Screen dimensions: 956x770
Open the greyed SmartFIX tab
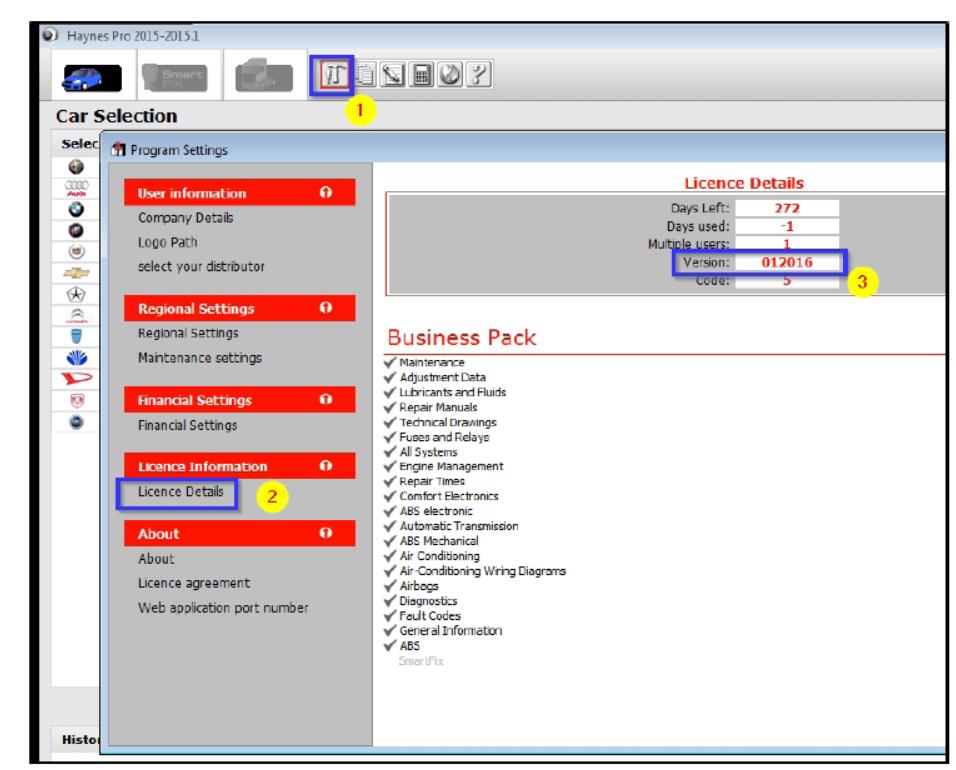click(x=174, y=77)
